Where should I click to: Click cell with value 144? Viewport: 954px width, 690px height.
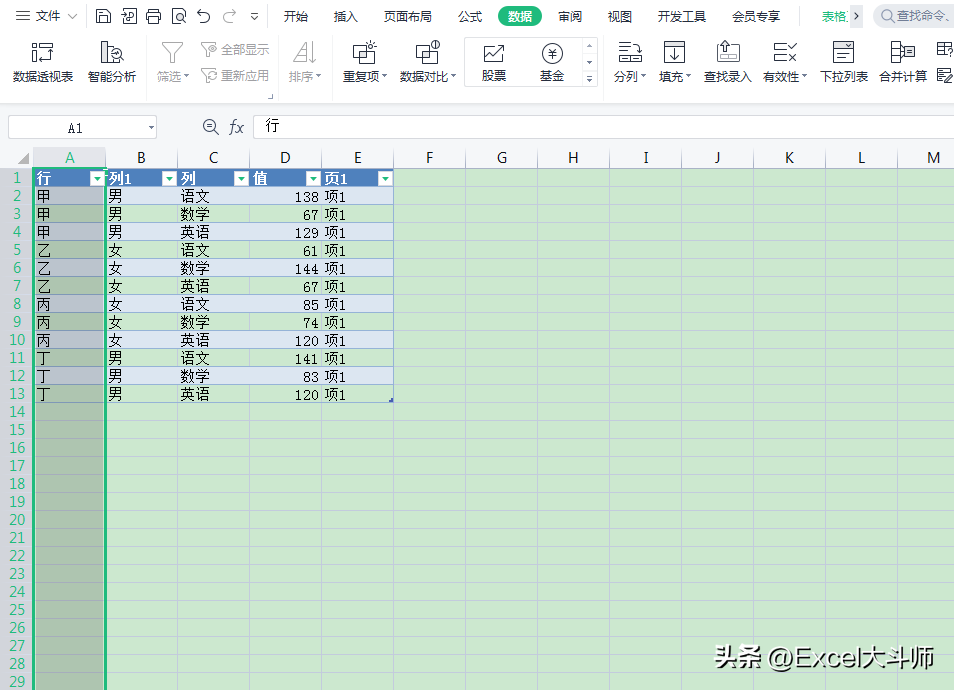pyautogui.click(x=285, y=268)
